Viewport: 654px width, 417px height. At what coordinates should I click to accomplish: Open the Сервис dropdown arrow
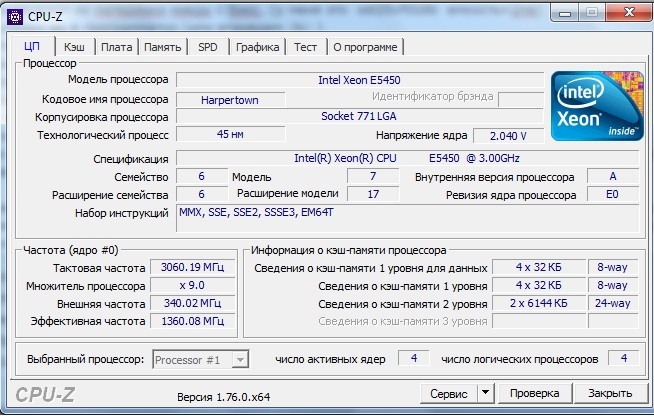(485, 393)
